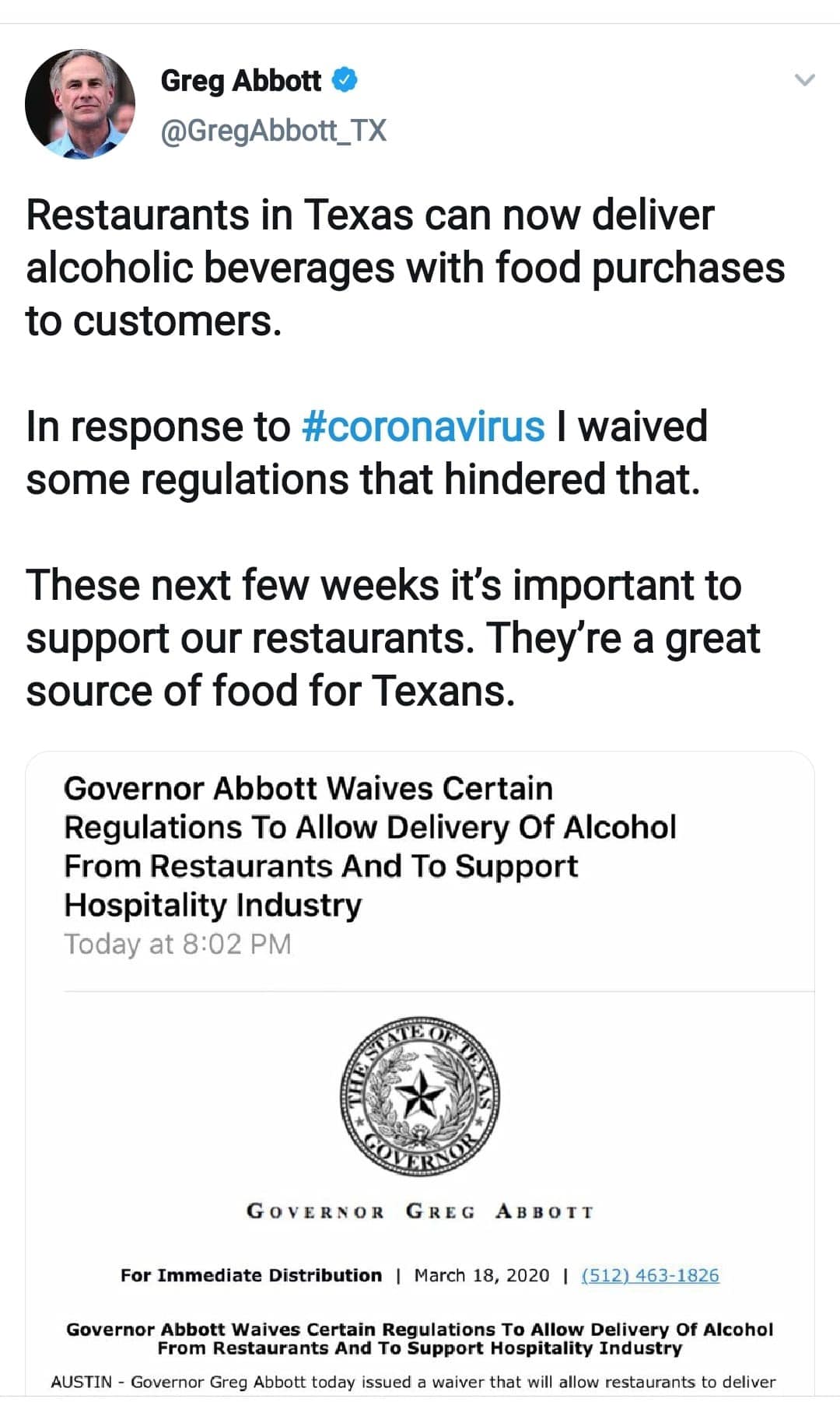The height and width of the screenshot is (1402, 840).
Task: Click the 'AUSTIN - Governor Greg Abbott today' body line
Action: [412, 1382]
